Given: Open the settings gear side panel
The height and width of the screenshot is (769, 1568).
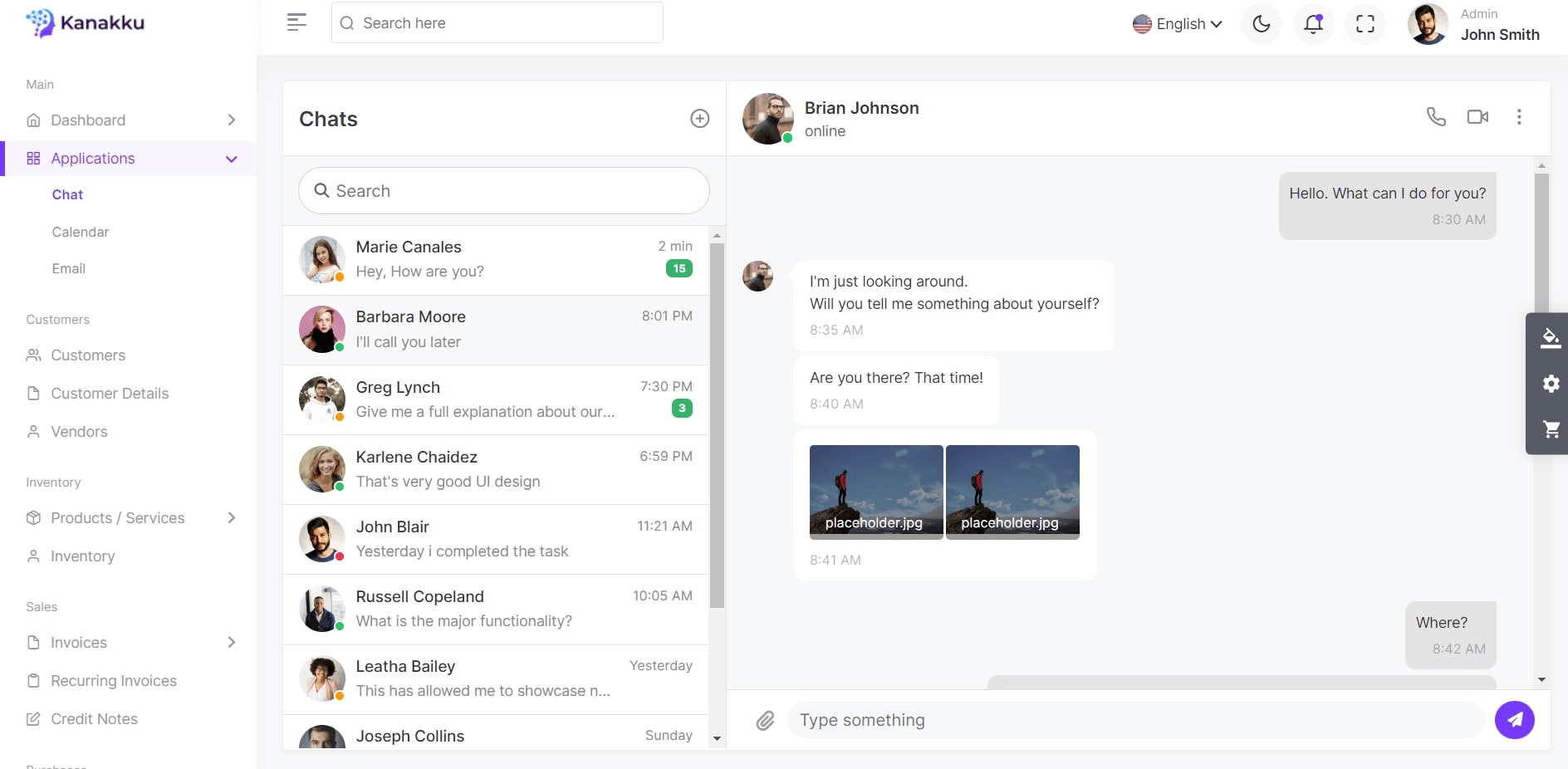Looking at the screenshot, I should pyautogui.click(x=1550, y=384).
